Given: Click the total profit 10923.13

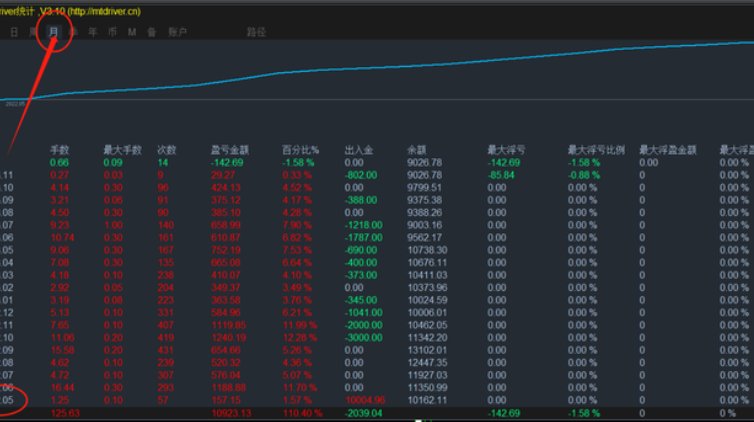Looking at the screenshot, I should click(231, 413).
